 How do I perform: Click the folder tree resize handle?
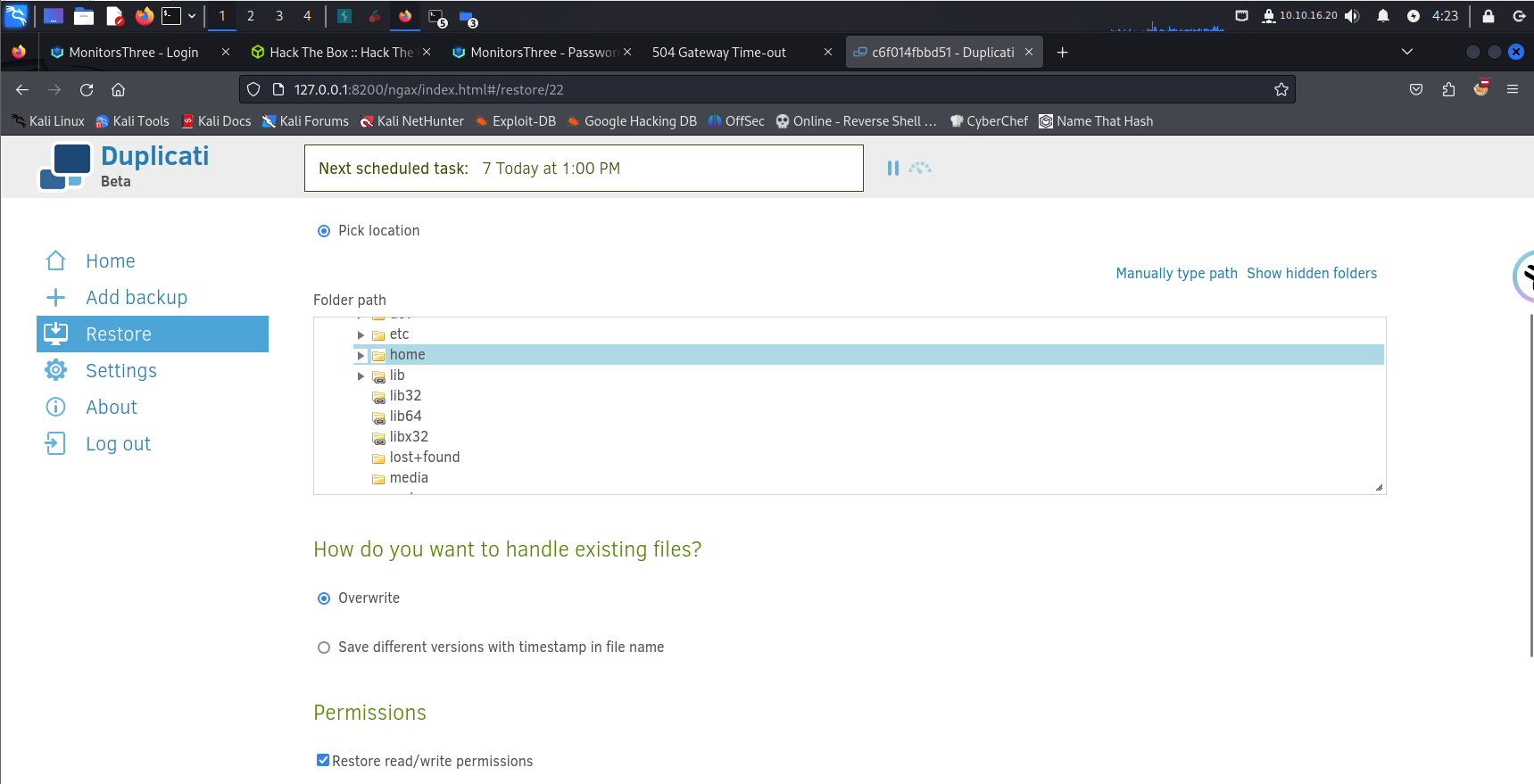click(1379, 487)
